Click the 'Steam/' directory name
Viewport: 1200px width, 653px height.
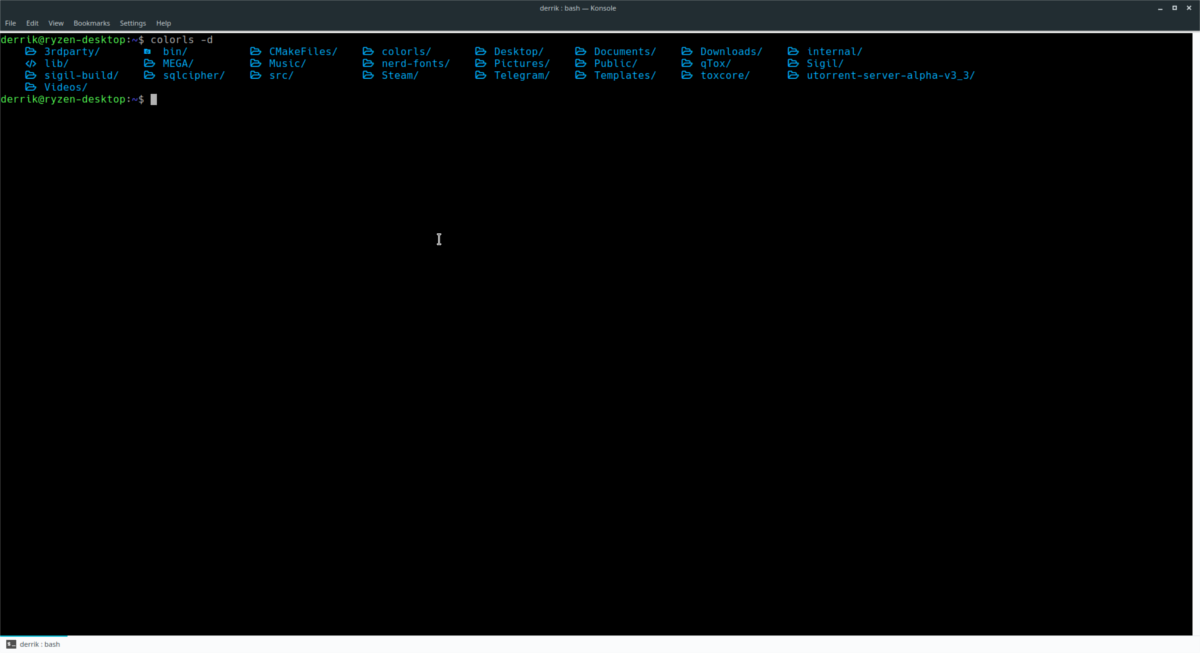(x=400, y=76)
